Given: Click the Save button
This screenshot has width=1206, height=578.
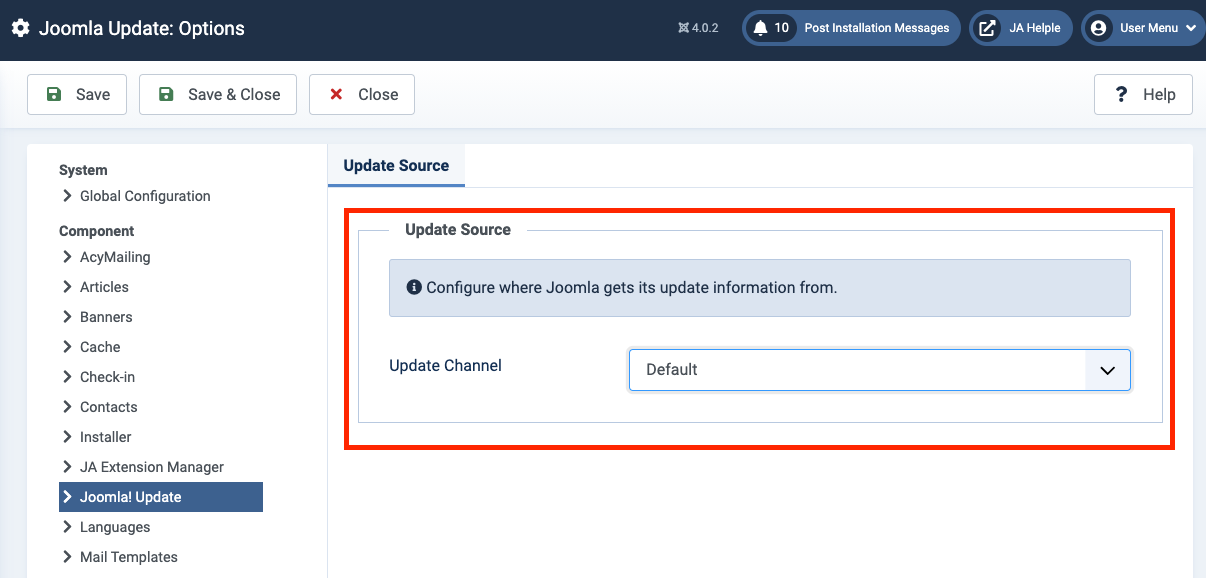Looking at the screenshot, I should (x=77, y=94).
